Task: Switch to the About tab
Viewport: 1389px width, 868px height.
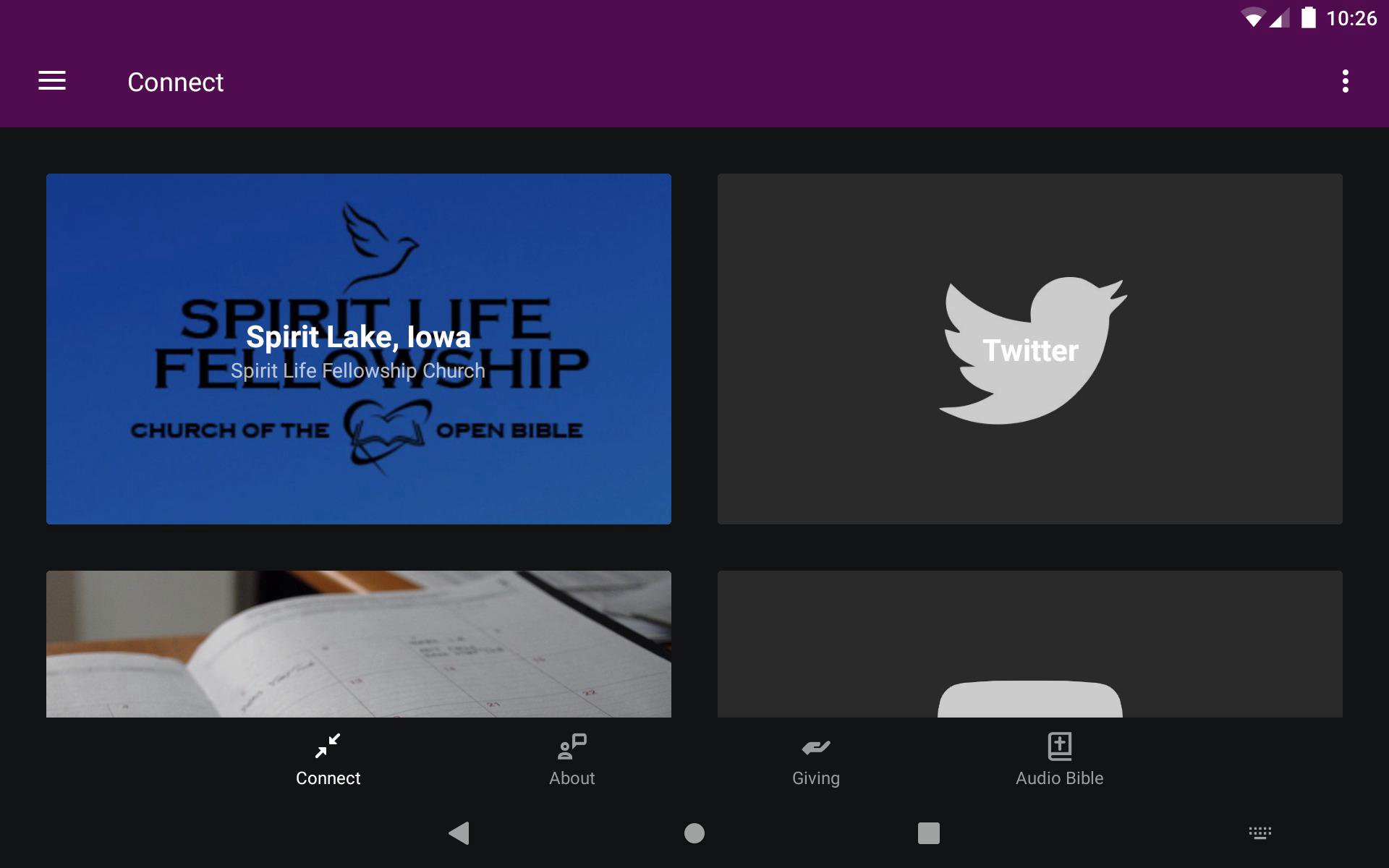Action: (x=572, y=759)
